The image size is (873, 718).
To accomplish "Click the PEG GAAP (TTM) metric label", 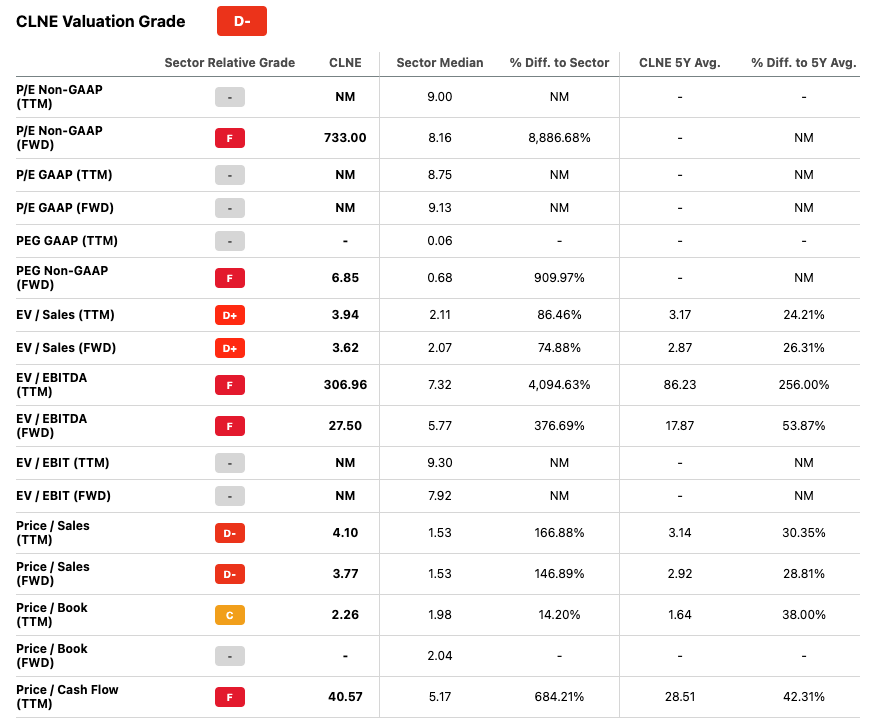I will pyautogui.click(x=66, y=241).
